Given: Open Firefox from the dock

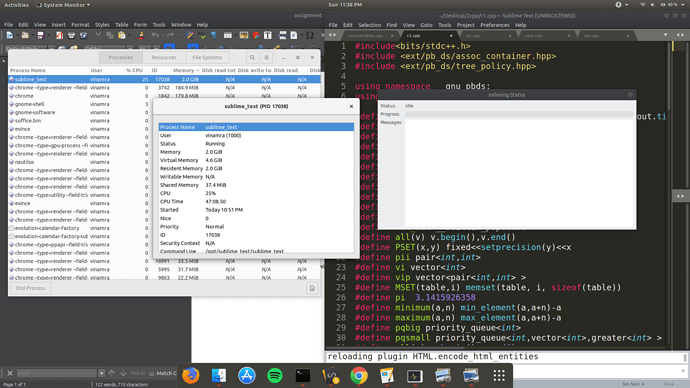Looking at the screenshot, I should 191,376.
